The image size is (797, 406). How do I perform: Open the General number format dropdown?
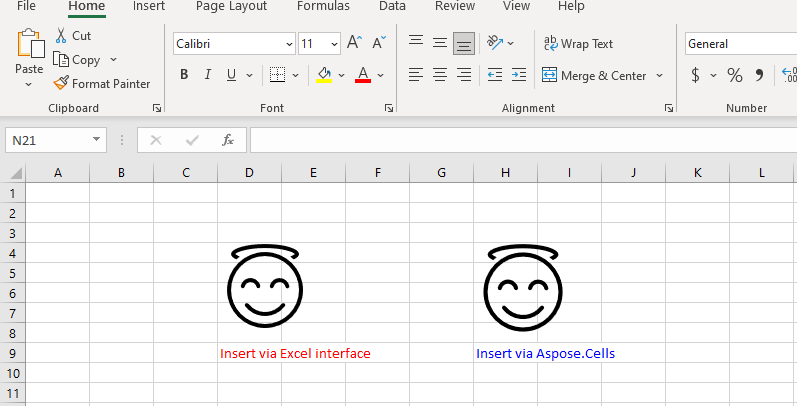[x=740, y=44]
